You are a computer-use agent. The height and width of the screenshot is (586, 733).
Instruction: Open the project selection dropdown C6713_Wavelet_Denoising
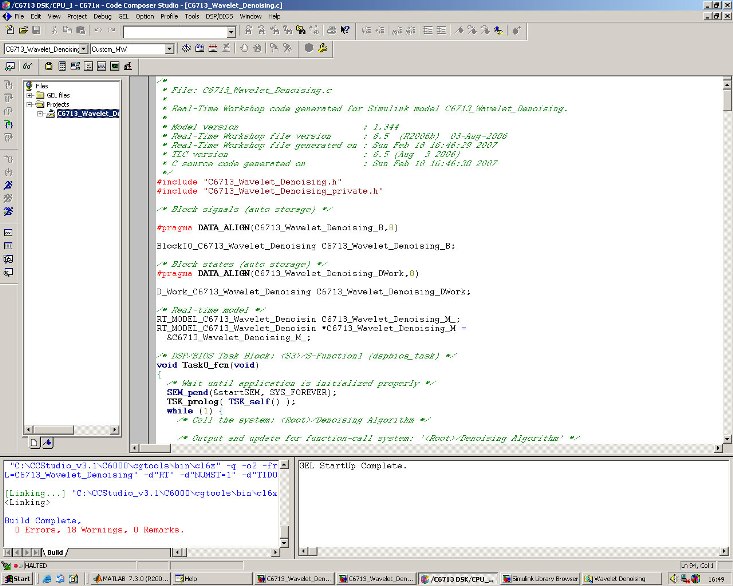tap(83, 49)
